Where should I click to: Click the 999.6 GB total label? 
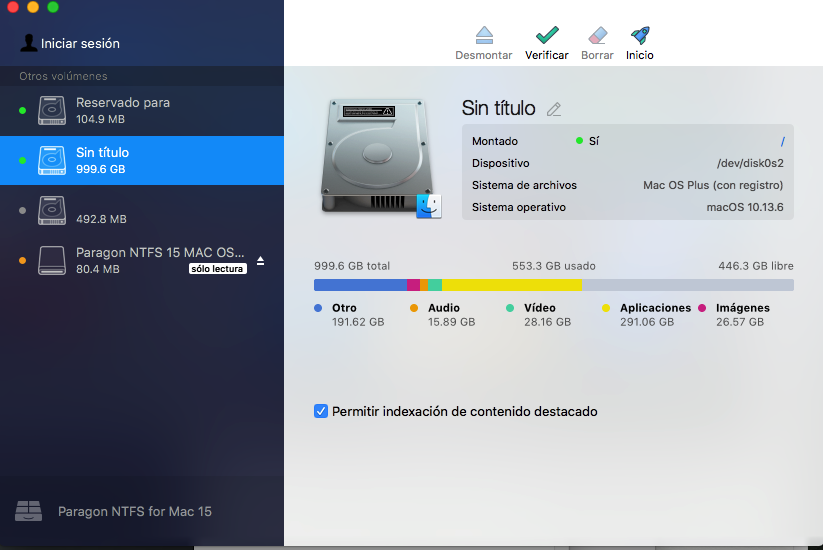(352, 266)
